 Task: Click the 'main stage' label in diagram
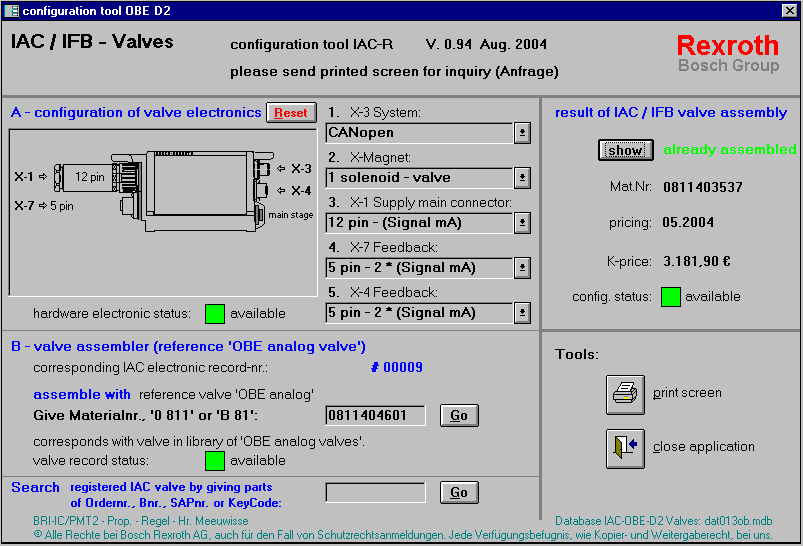tap(291, 215)
